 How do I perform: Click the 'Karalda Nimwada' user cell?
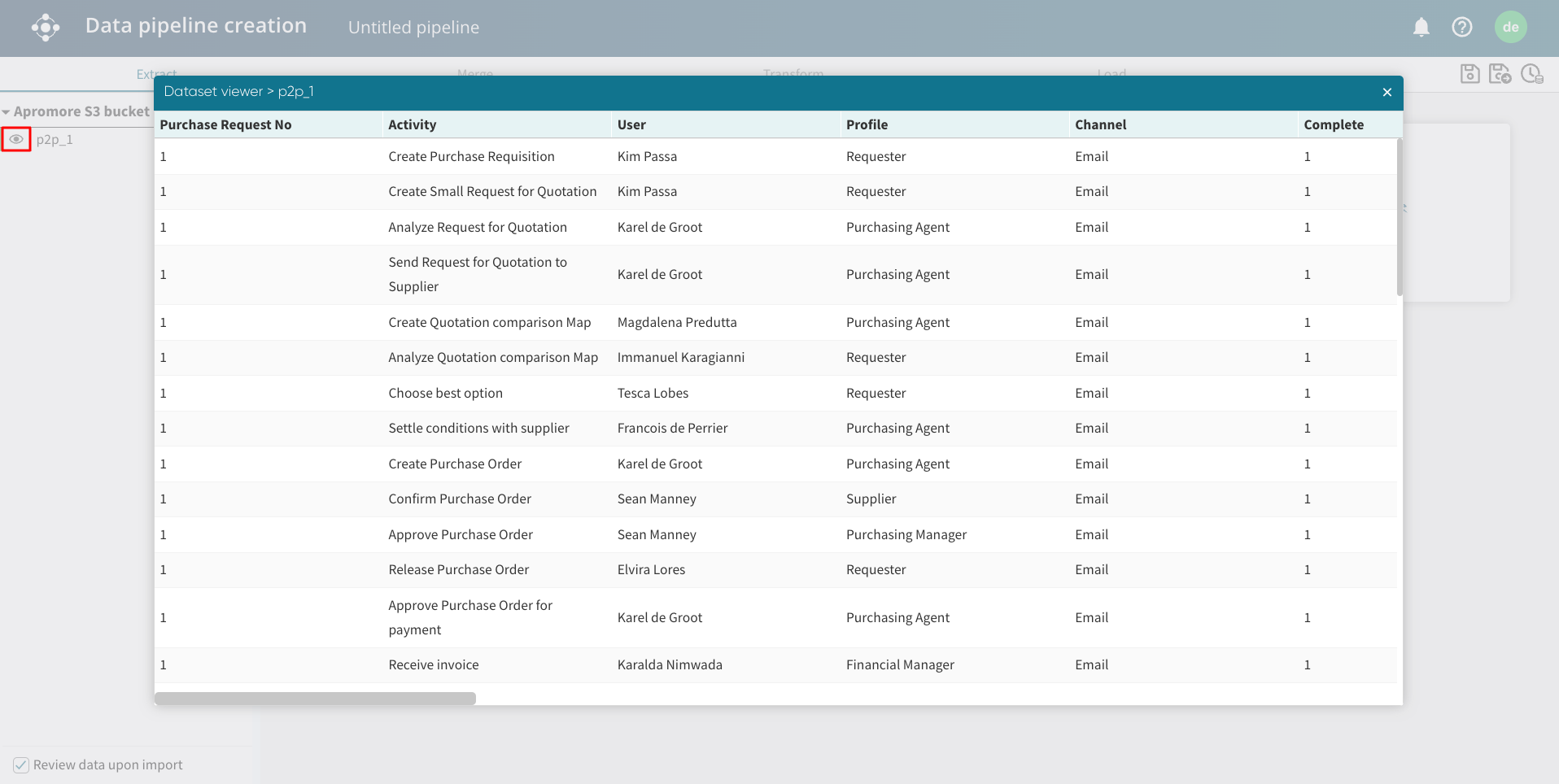(x=669, y=665)
